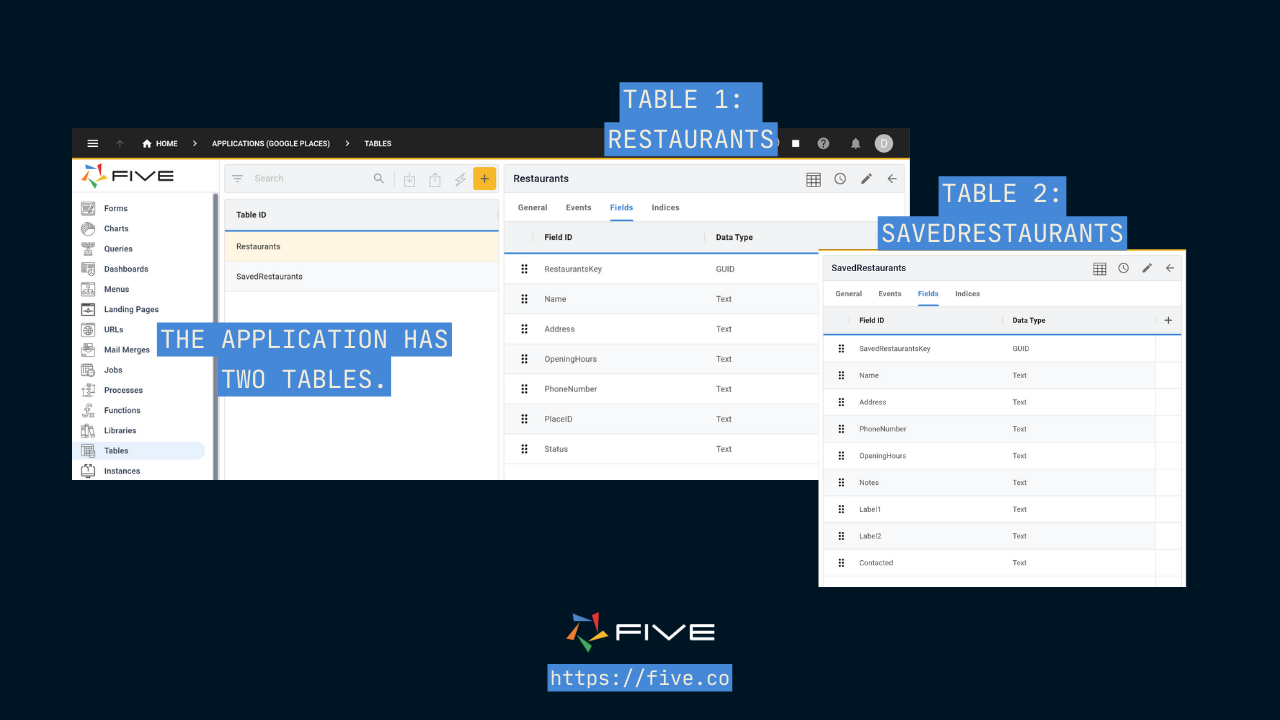Click the drag handle beside OpeningHours in Restaurants
1280x720 pixels.
(524, 359)
